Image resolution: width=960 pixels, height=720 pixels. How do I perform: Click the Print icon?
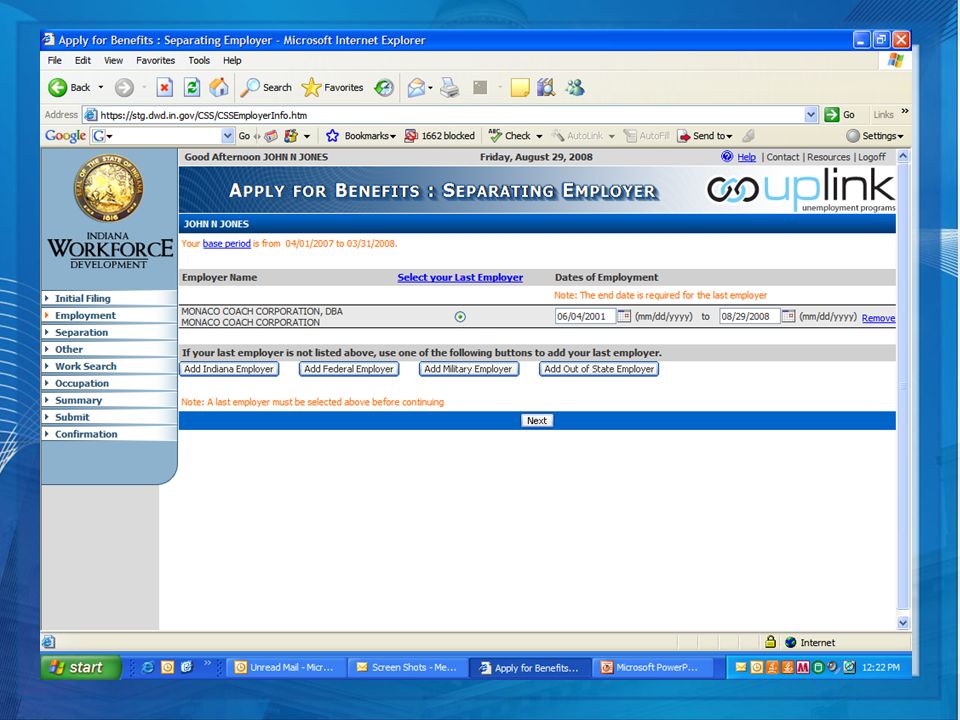pyautogui.click(x=450, y=88)
